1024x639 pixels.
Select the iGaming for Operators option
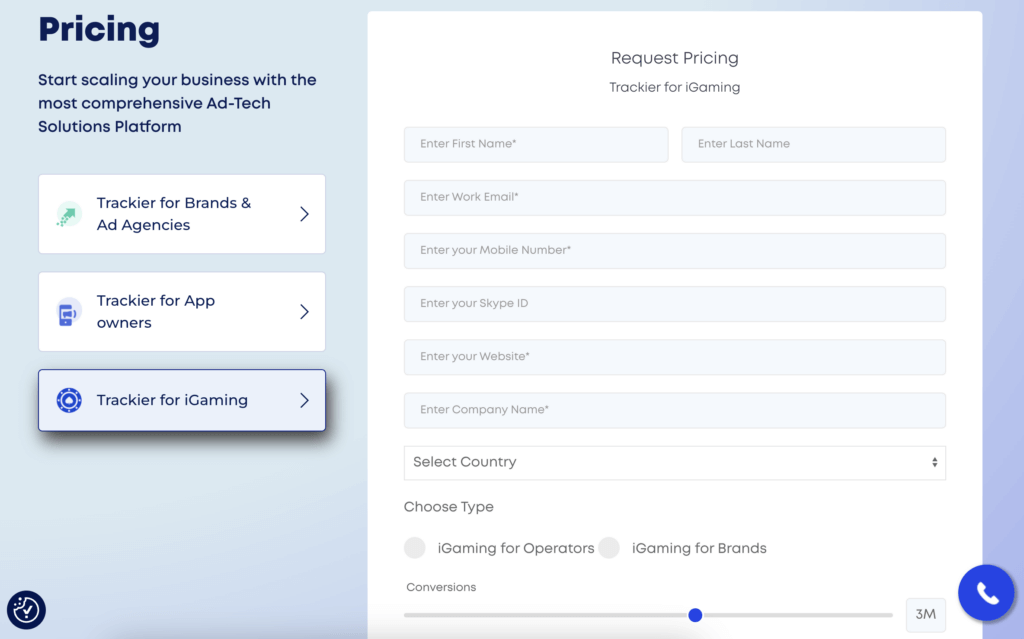coord(415,548)
